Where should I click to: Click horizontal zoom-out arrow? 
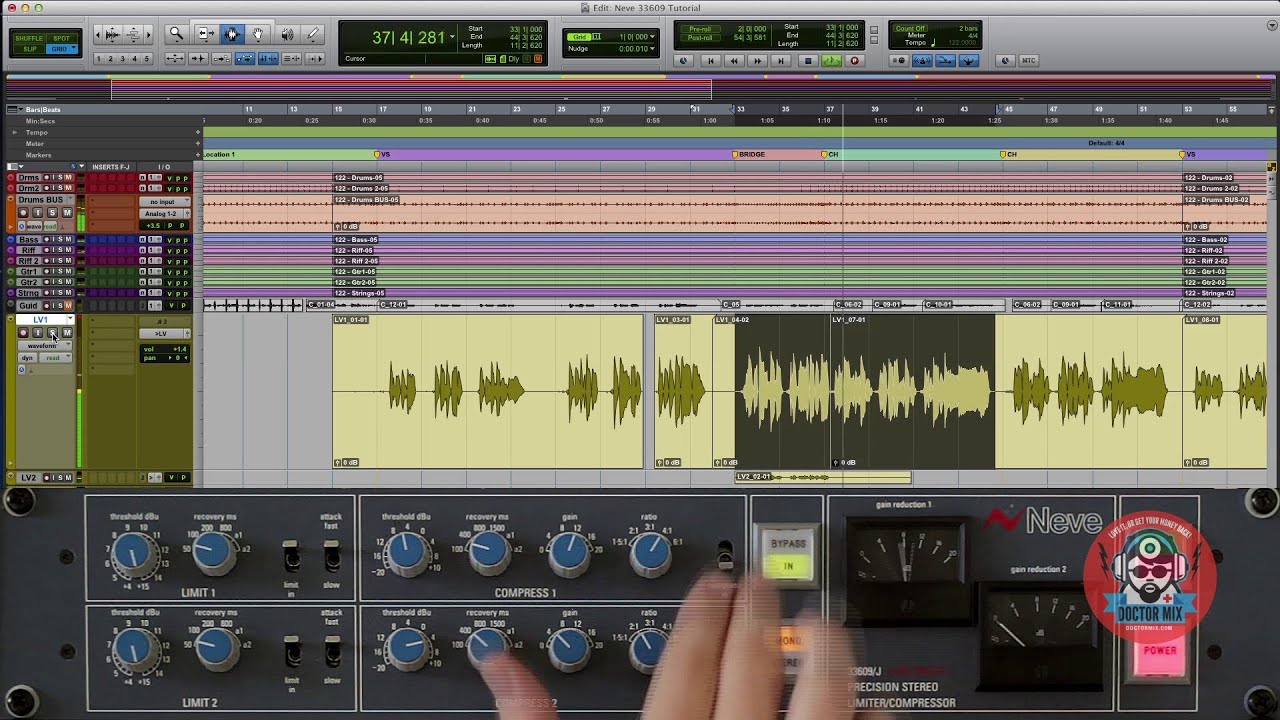pyautogui.click(x=98, y=34)
